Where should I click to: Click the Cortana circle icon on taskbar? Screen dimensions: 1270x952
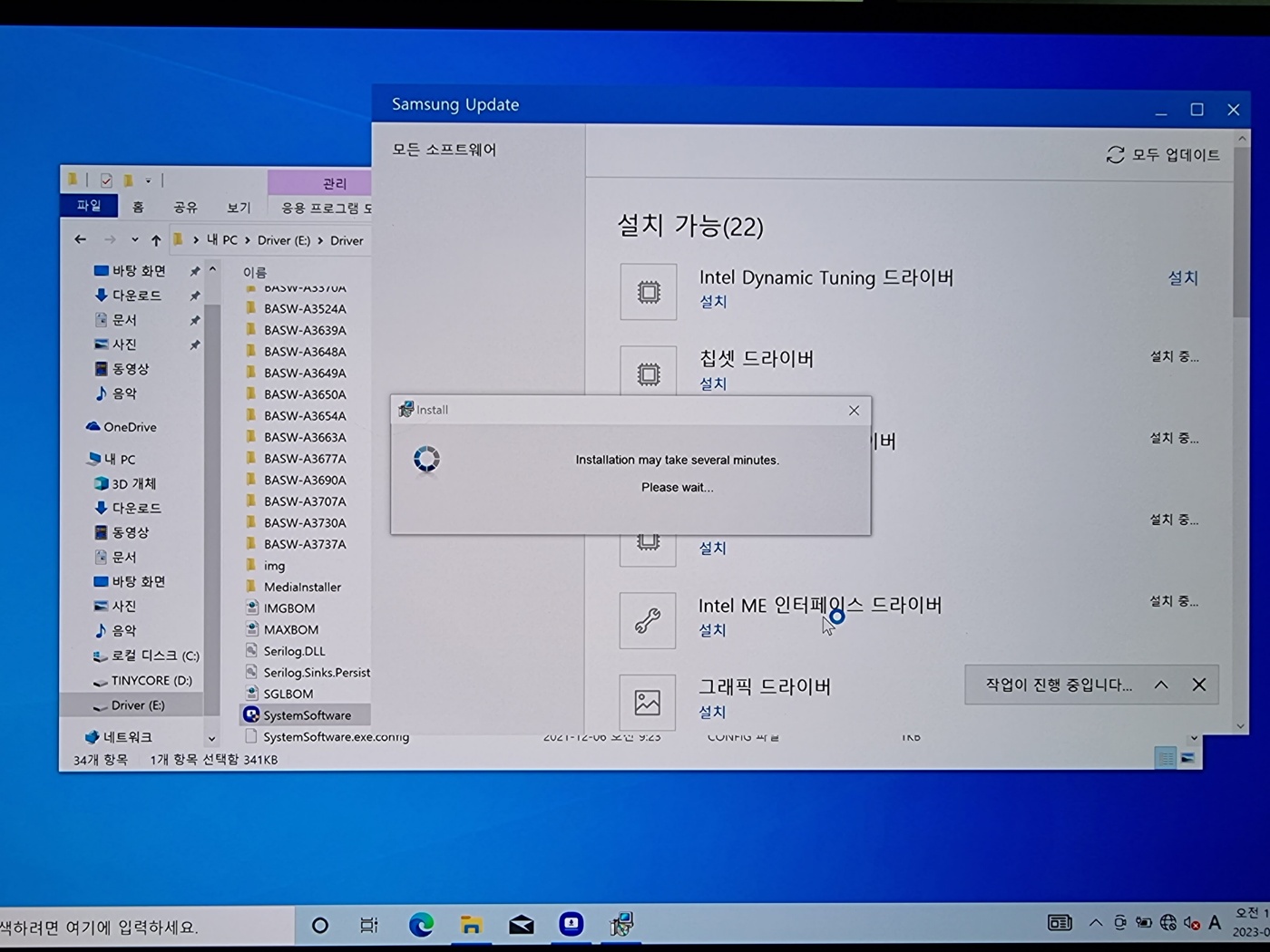pos(319,926)
